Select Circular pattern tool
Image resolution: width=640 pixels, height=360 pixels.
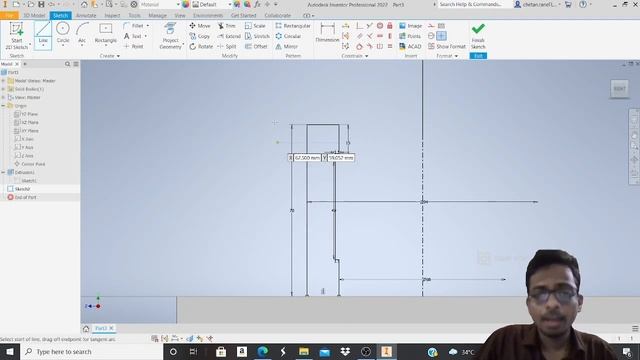[288, 36]
